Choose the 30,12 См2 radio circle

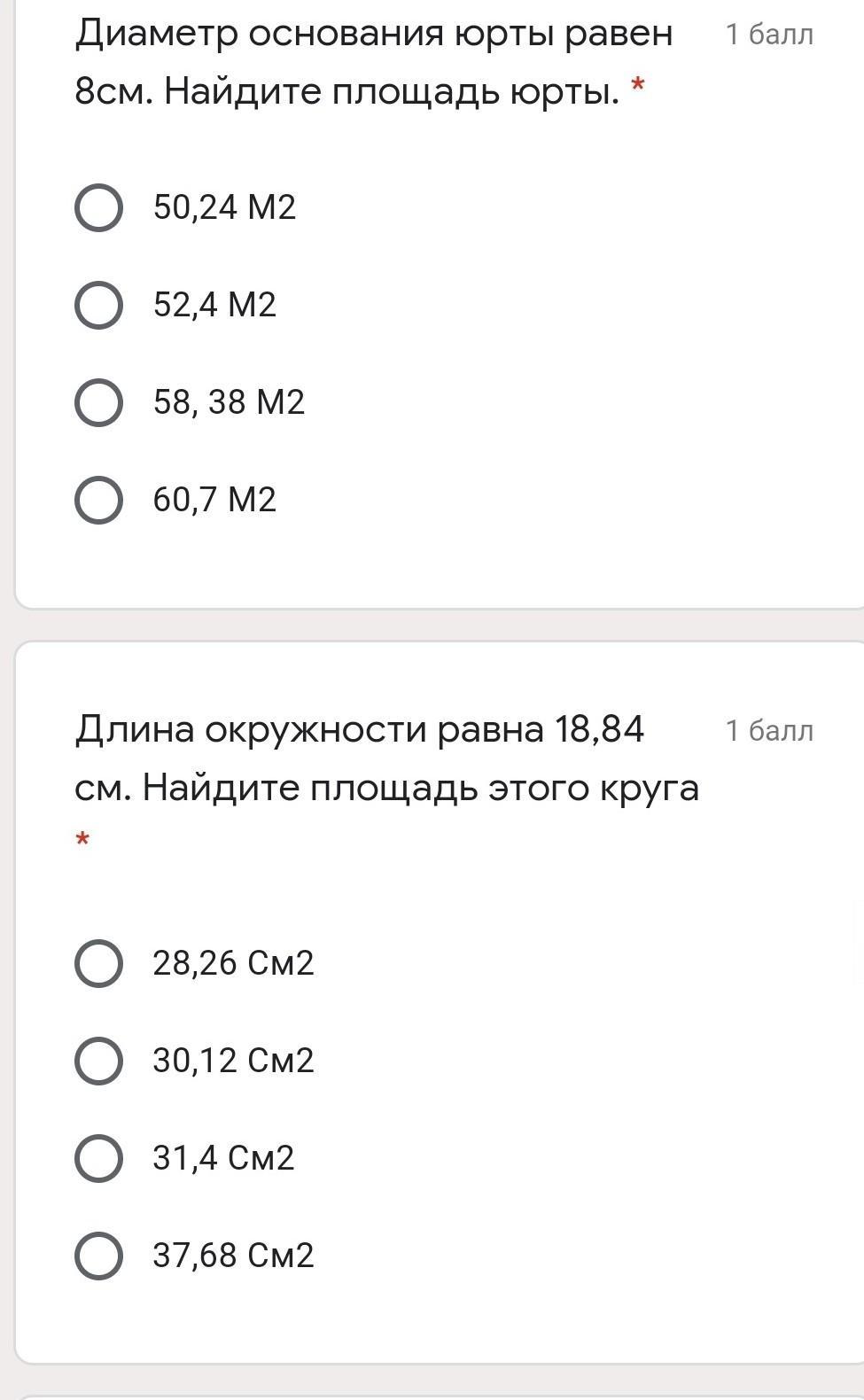point(98,1062)
